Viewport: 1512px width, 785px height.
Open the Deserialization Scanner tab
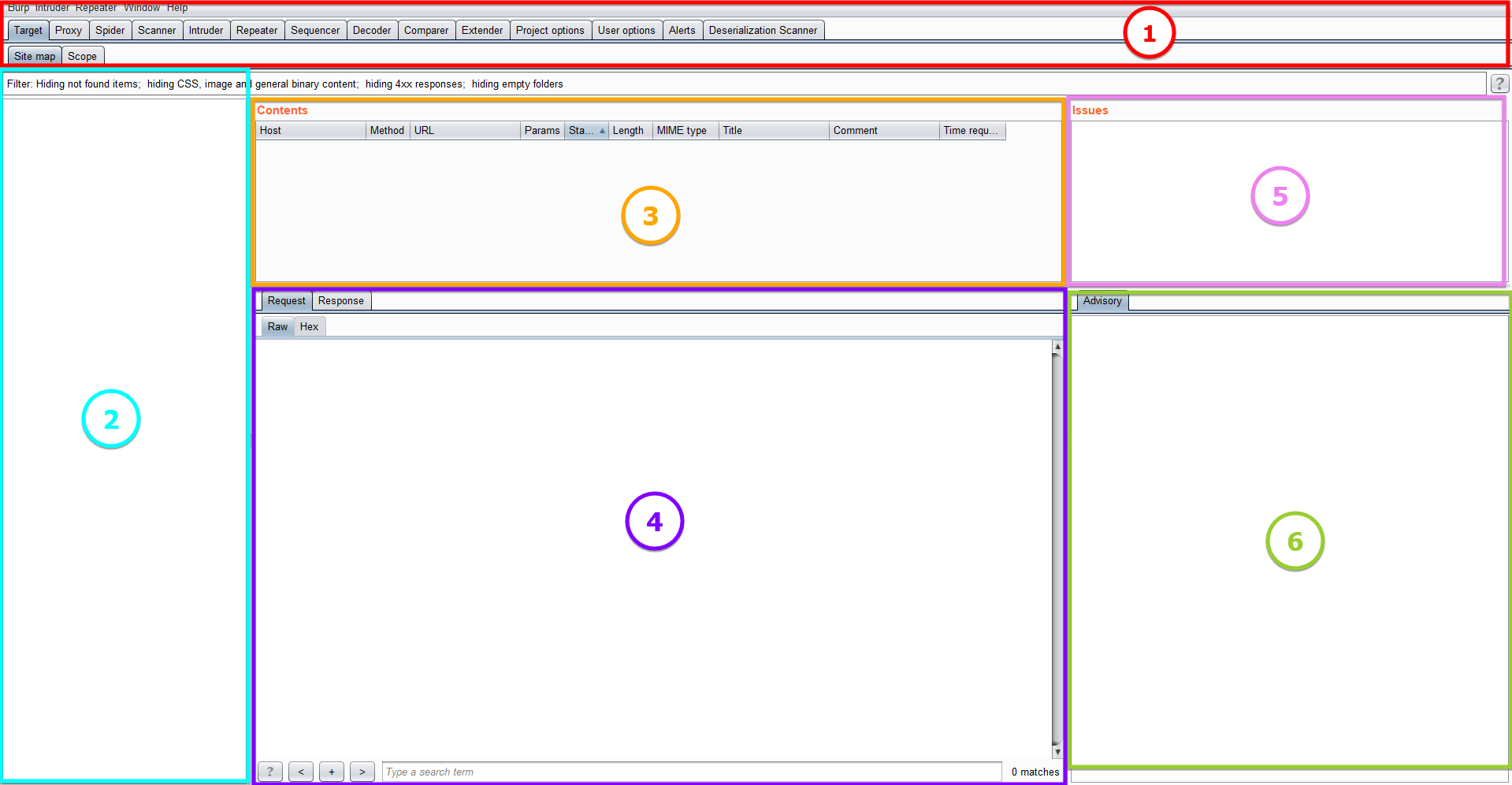[x=763, y=31]
